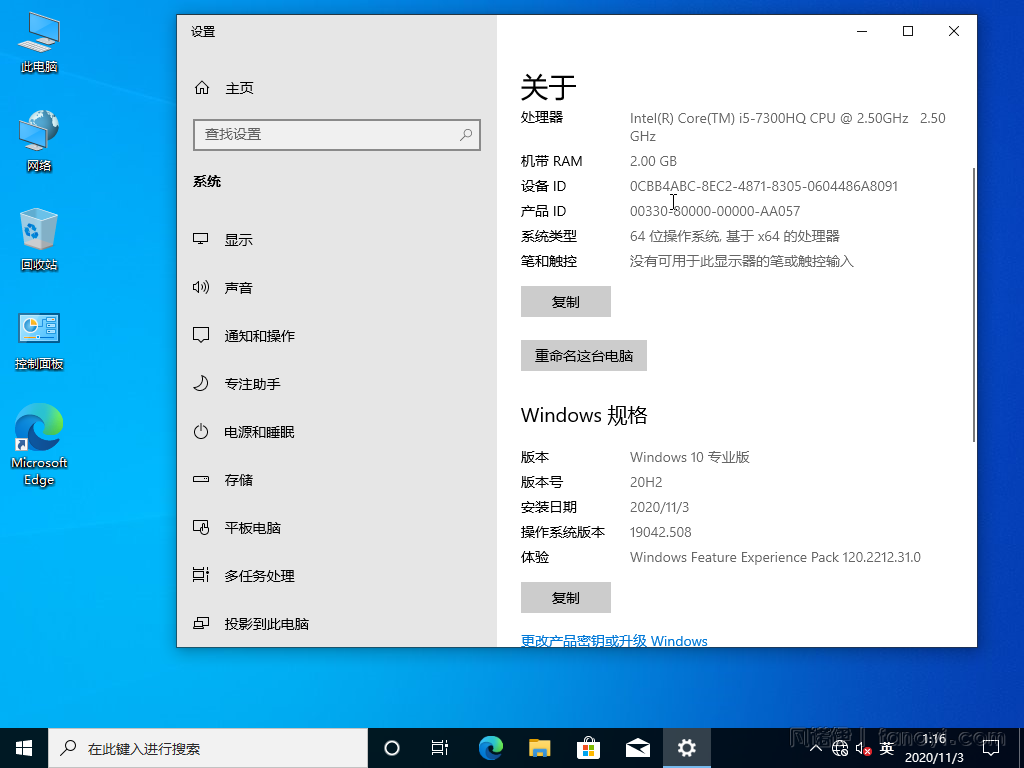
Task: Select the 投影到此电脑 projection icon
Action: point(200,624)
